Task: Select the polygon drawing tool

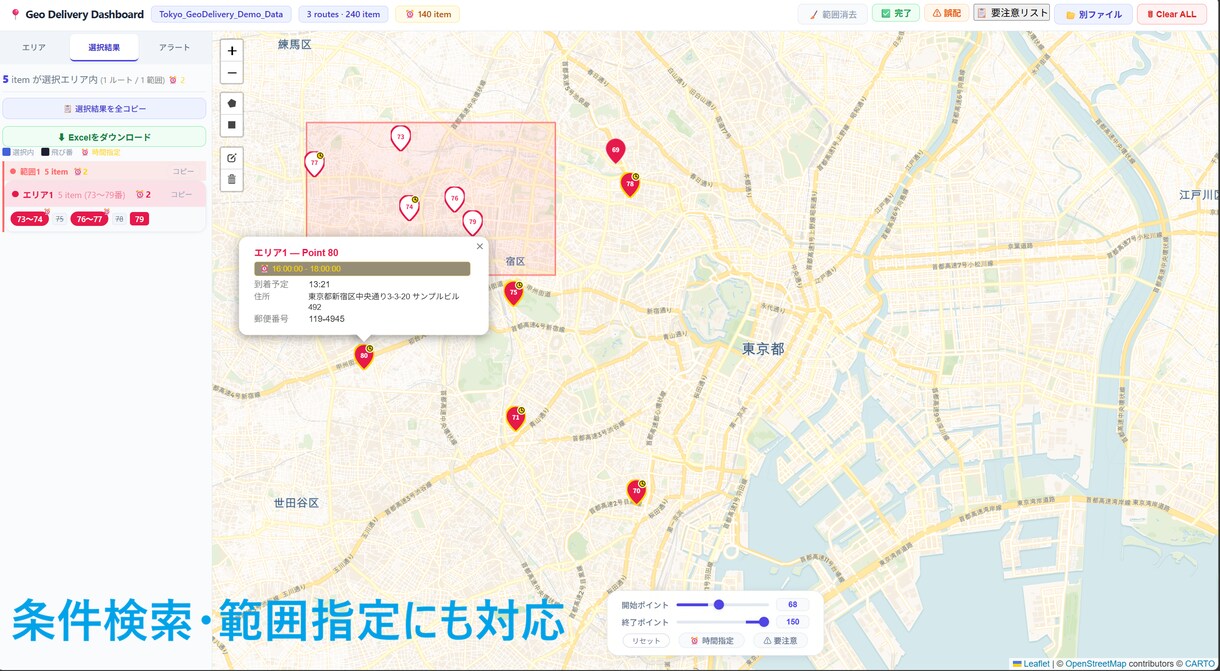Action: click(x=232, y=103)
